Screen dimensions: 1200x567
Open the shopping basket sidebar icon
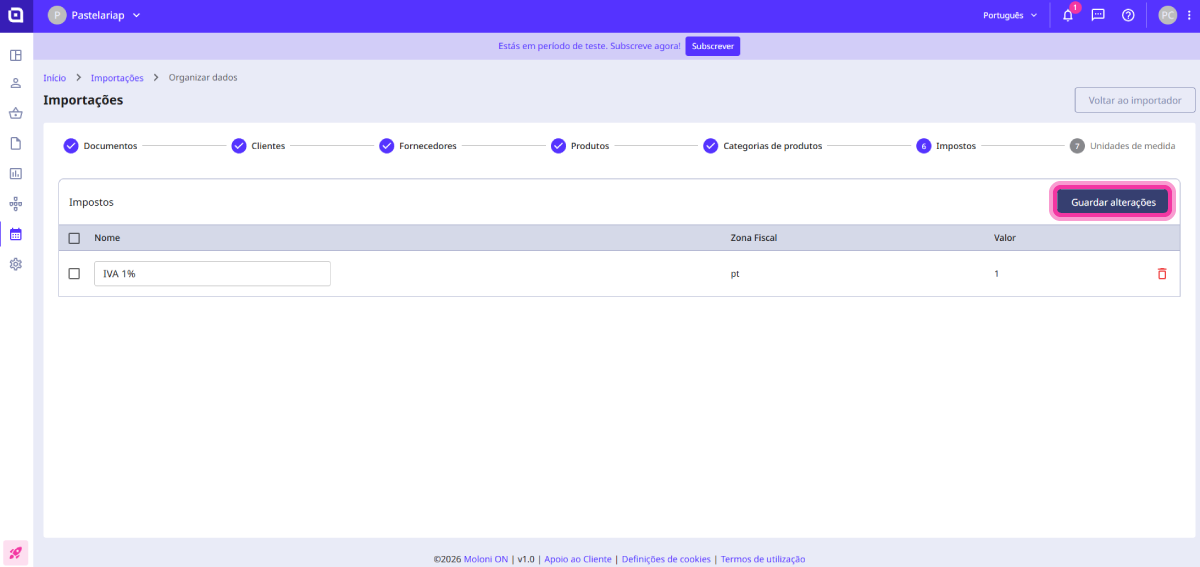(16, 114)
